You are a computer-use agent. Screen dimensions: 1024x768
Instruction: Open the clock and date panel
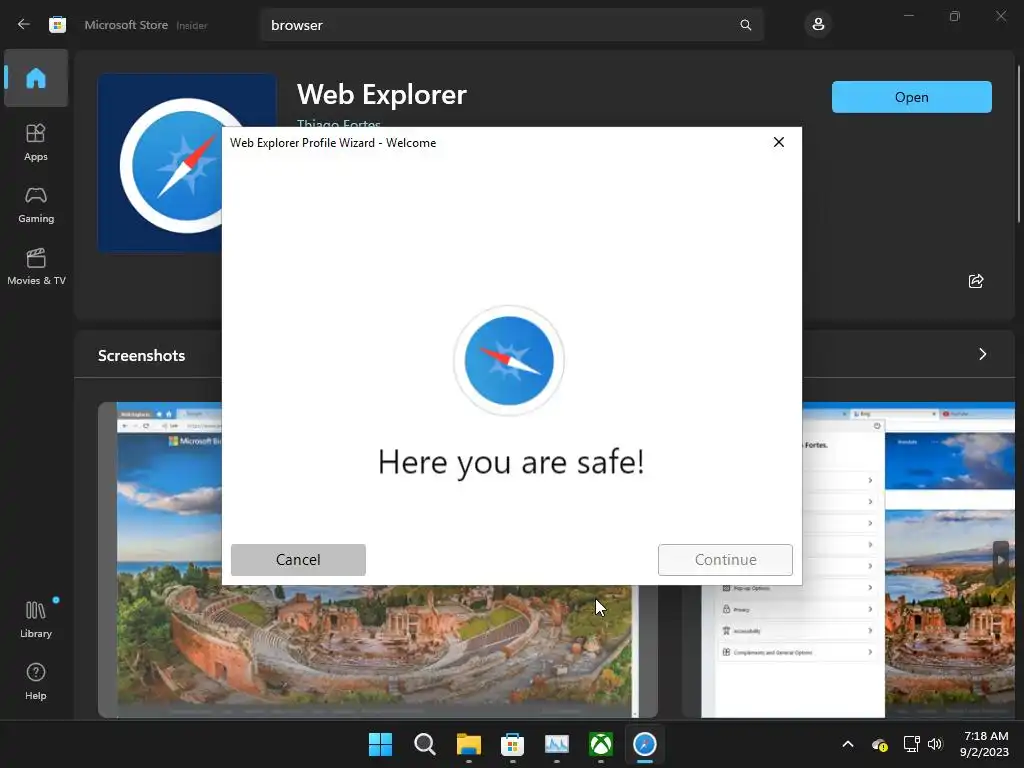click(x=984, y=744)
